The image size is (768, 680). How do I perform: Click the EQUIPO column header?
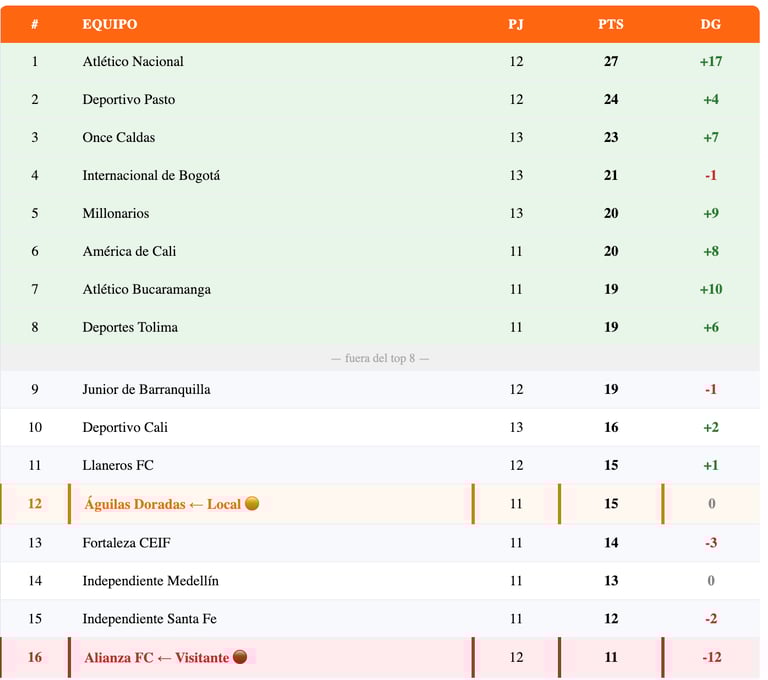110,24
